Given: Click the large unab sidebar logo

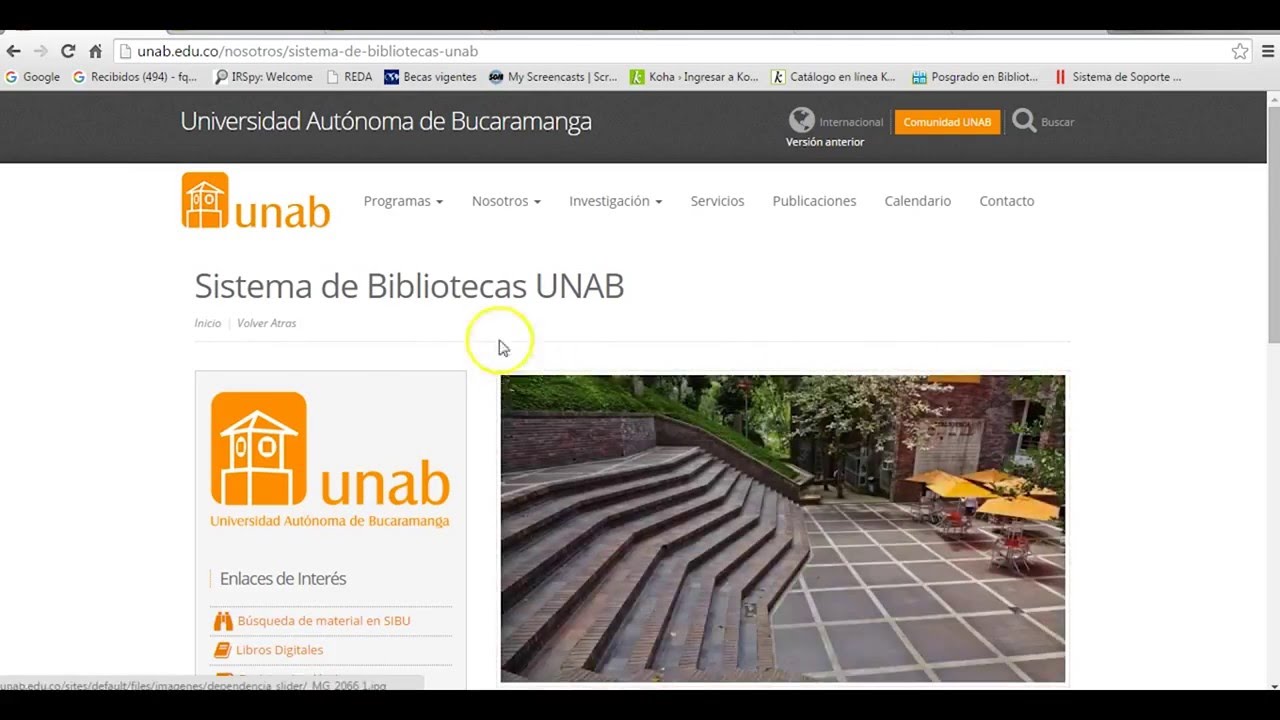Looking at the screenshot, I should pos(330,459).
